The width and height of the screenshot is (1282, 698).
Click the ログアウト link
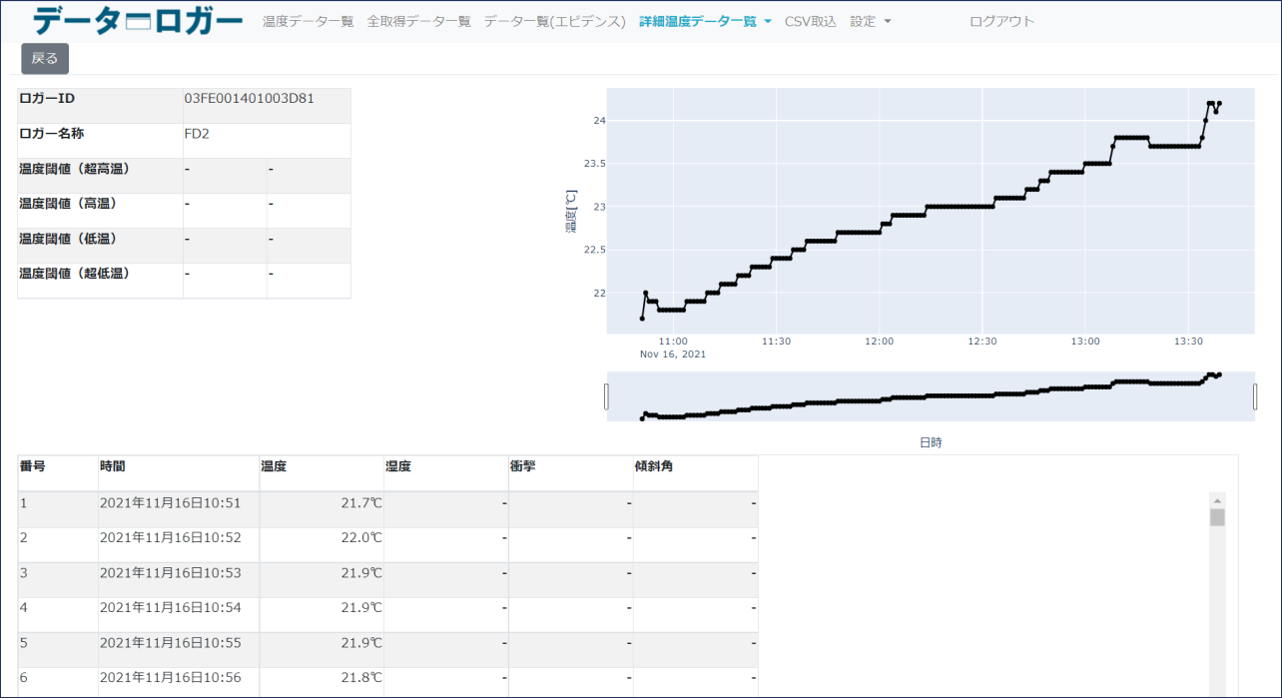coord(1002,21)
